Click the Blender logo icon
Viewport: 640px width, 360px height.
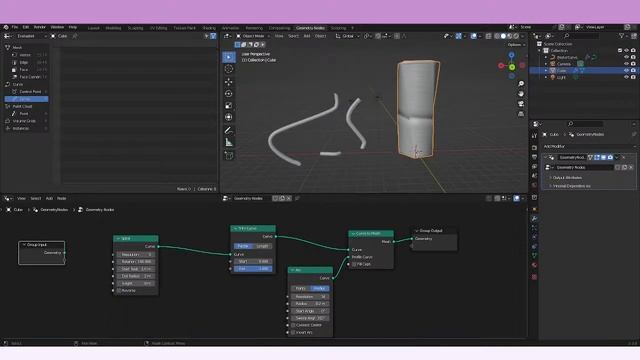coord(6,27)
